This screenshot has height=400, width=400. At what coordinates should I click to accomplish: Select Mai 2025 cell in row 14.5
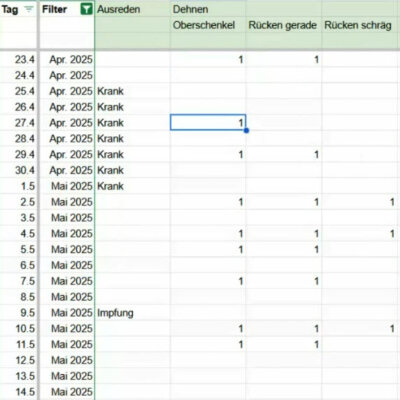(x=67, y=392)
